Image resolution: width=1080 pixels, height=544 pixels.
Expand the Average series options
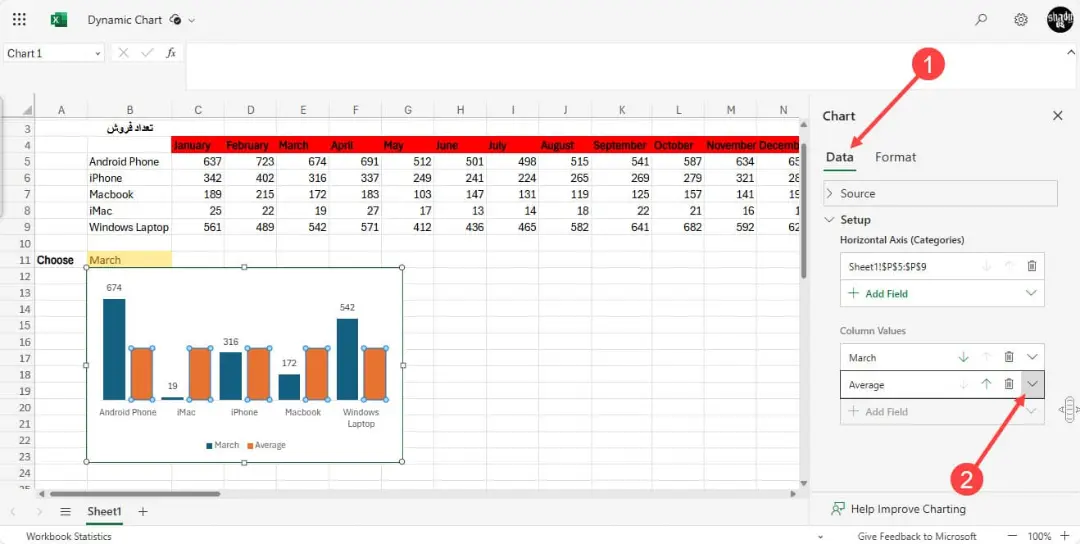[x=1032, y=384]
